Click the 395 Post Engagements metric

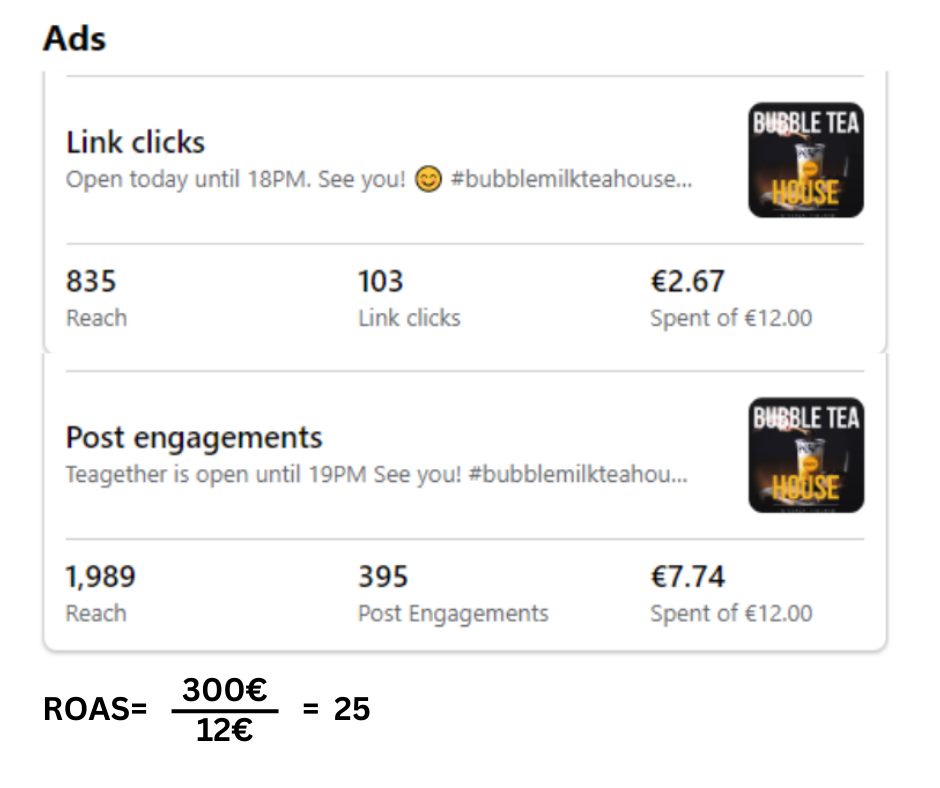[383, 577]
